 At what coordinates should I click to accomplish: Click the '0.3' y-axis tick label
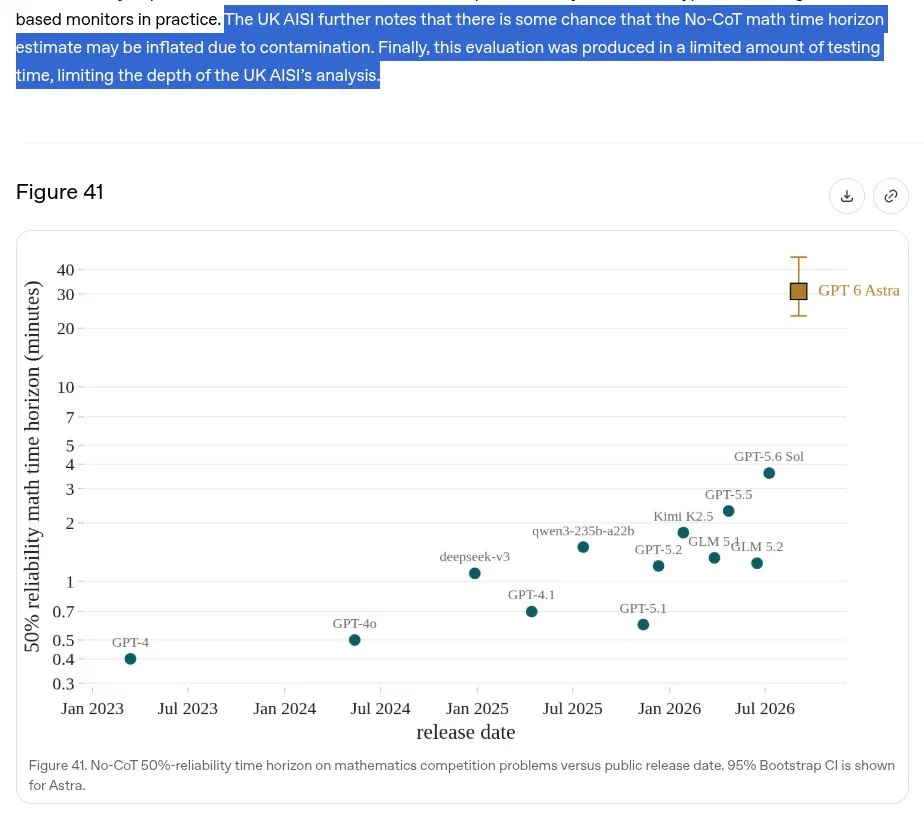click(63, 683)
